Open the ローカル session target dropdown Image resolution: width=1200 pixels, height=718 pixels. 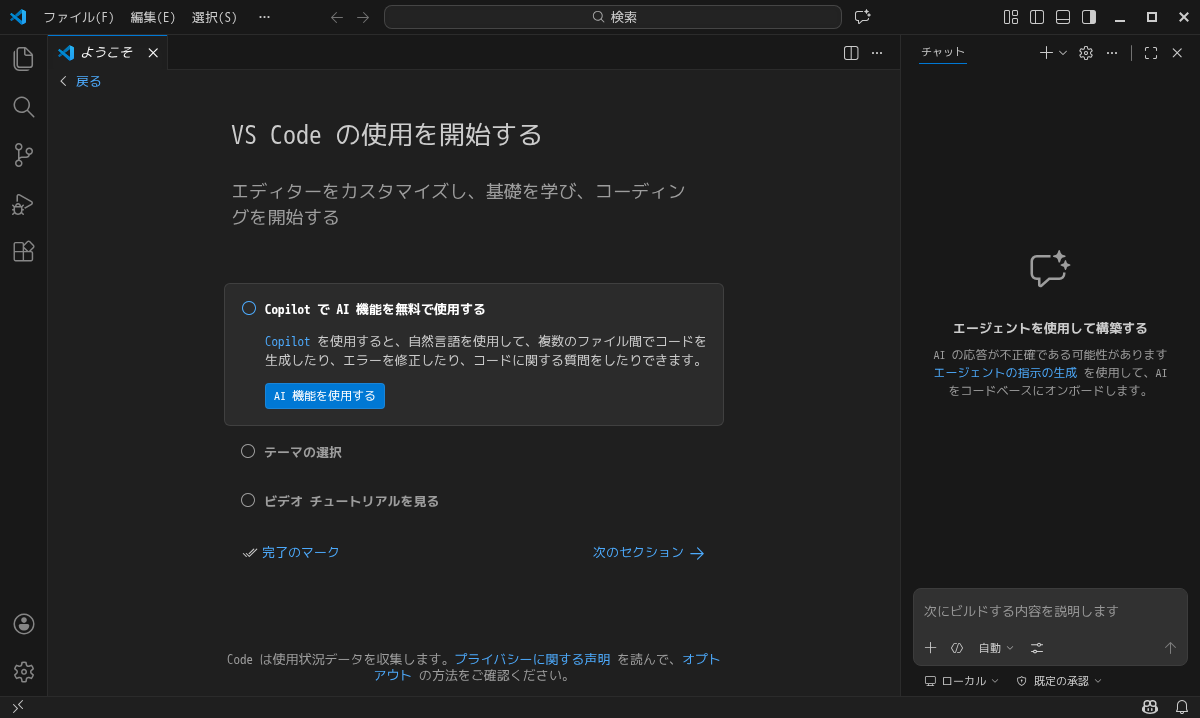[x=961, y=681]
